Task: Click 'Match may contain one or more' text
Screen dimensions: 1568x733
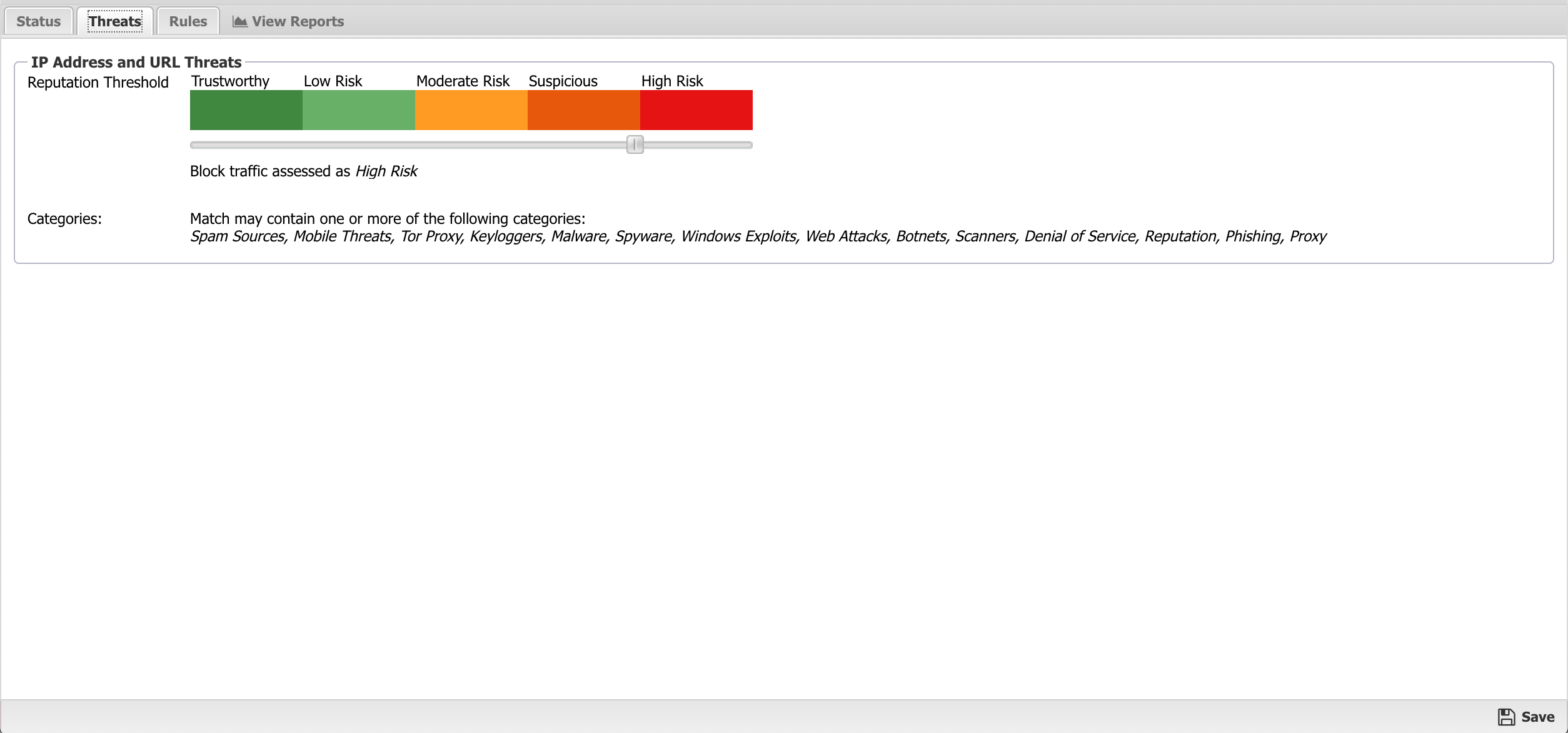Action: (388, 219)
